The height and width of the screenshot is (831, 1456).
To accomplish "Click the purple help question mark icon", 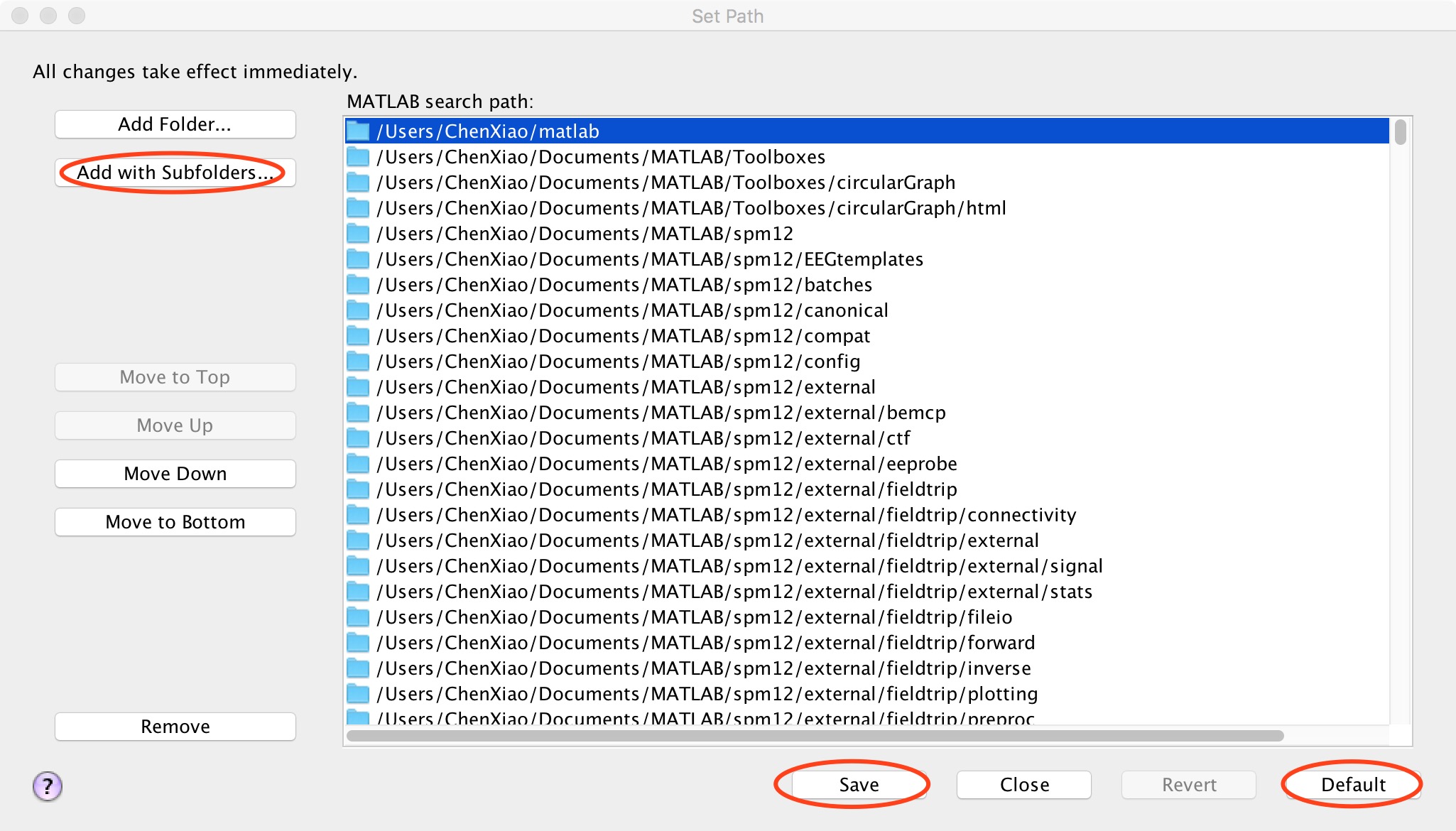I will (48, 786).
